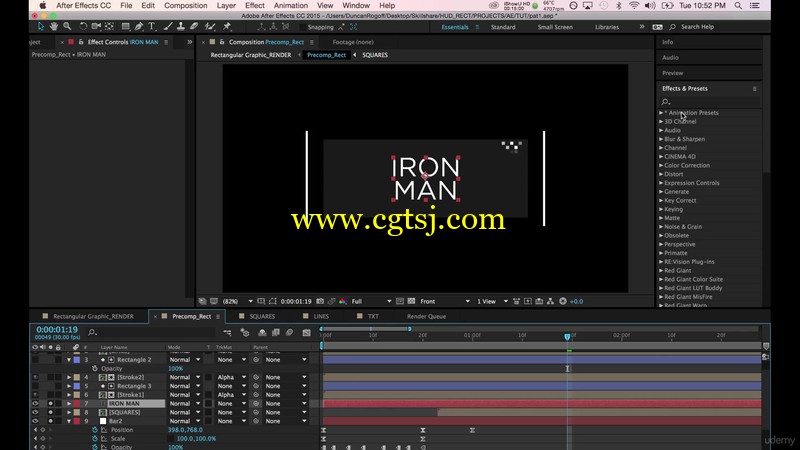Switch to the Small Screen workspace
The image size is (800, 450).
(x=555, y=27)
